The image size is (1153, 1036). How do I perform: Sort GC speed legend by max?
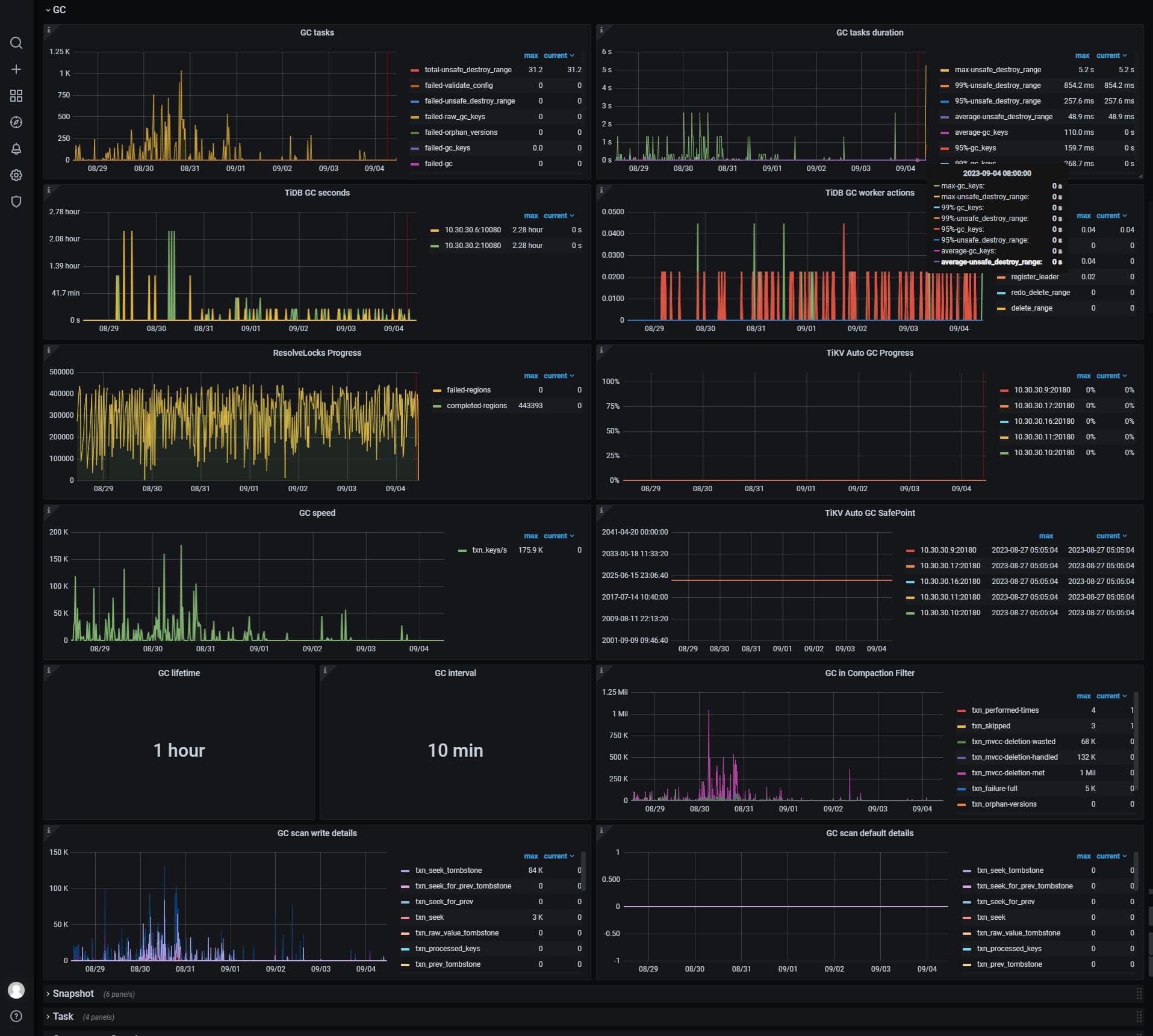point(530,536)
